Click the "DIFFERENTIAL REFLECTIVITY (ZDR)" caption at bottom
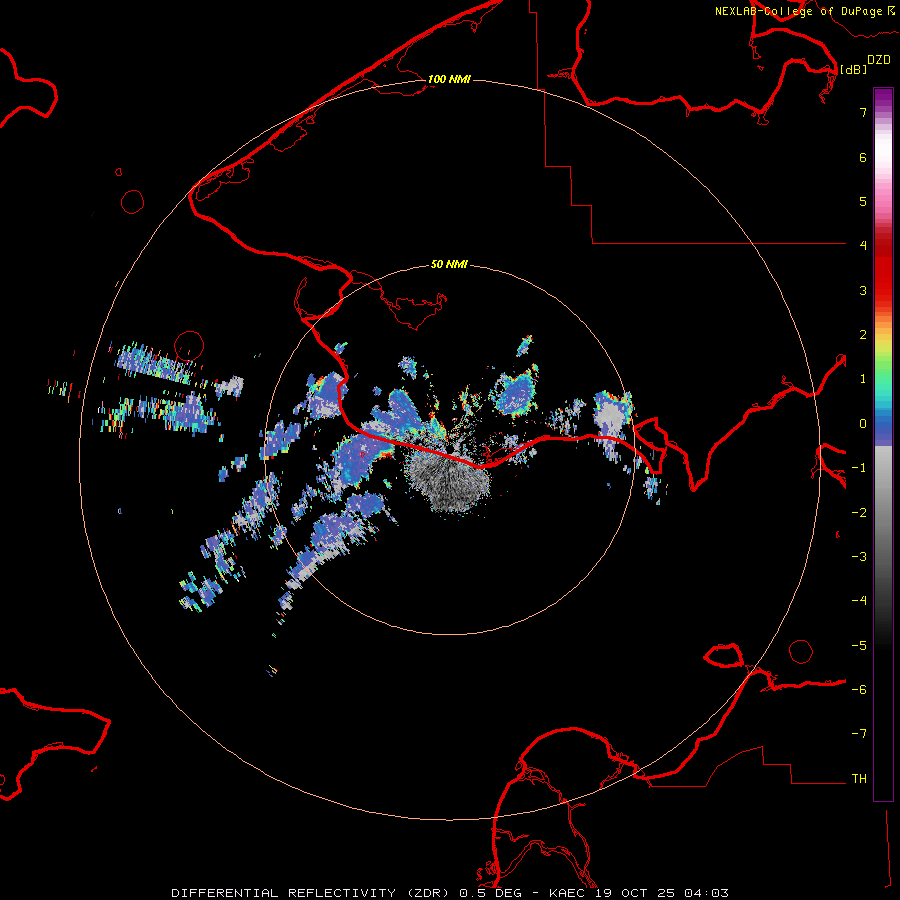The image size is (900, 900). (312, 893)
